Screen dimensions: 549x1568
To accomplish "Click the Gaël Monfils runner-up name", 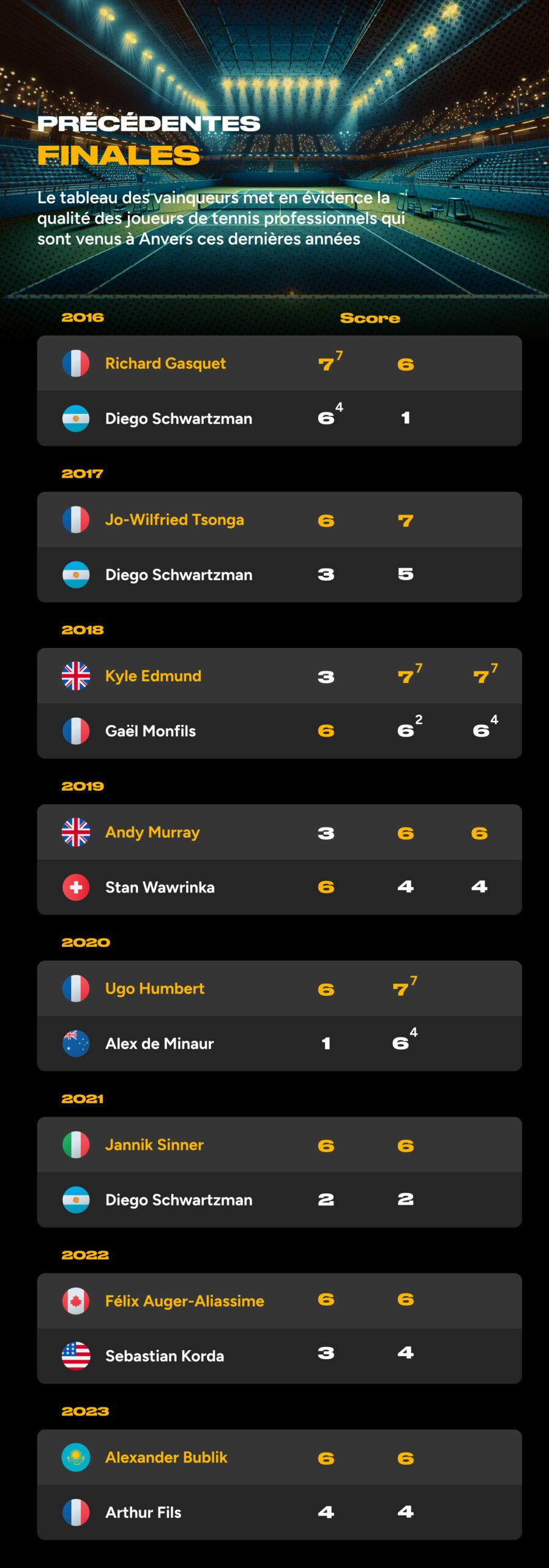I will (151, 731).
